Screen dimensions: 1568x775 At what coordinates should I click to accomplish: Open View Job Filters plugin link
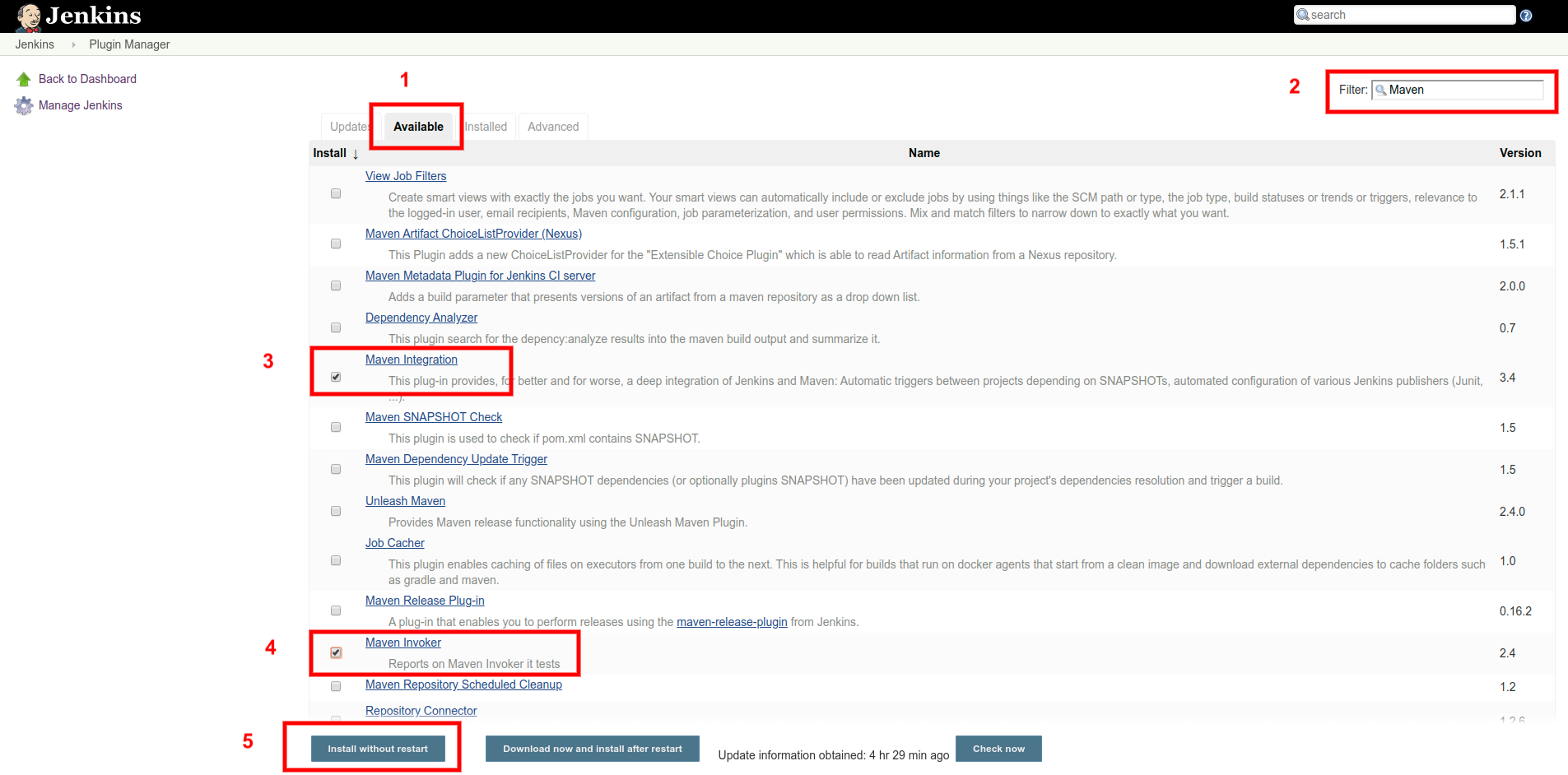click(x=406, y=176)
